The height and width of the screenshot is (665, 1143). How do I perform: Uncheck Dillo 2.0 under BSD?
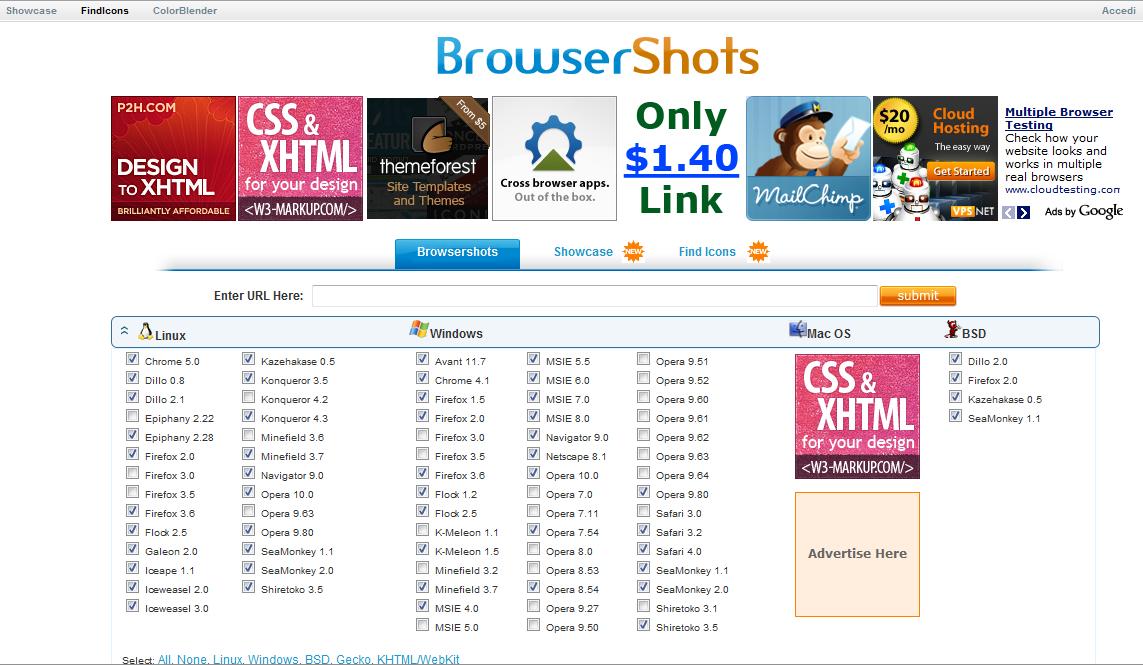coord(956,359)
